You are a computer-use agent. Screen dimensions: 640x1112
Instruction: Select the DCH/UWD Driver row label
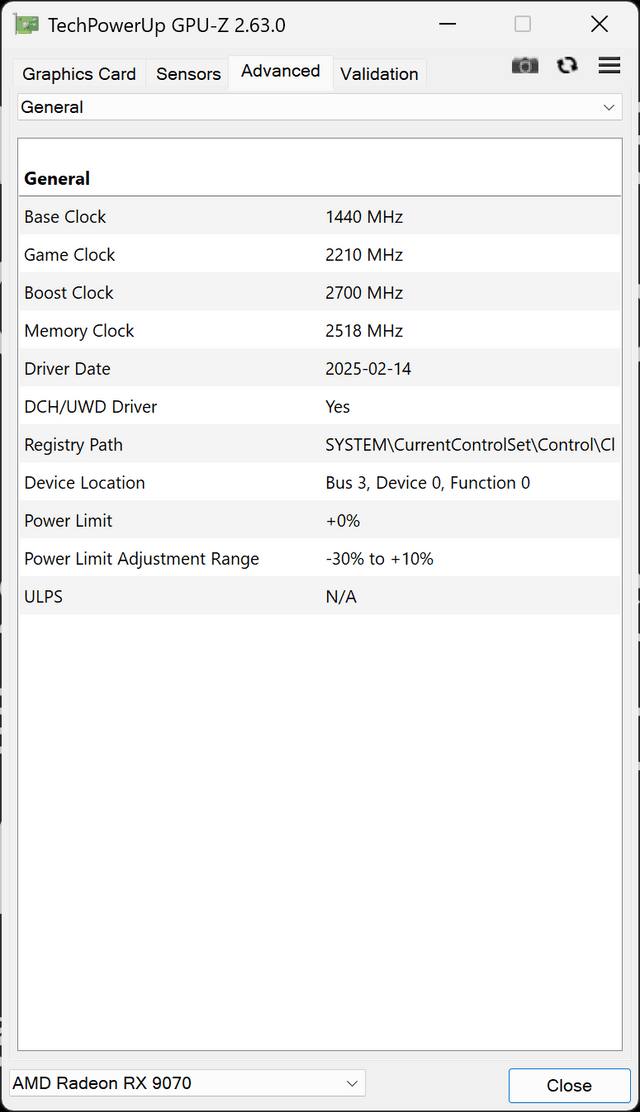[x=91, y=407]
